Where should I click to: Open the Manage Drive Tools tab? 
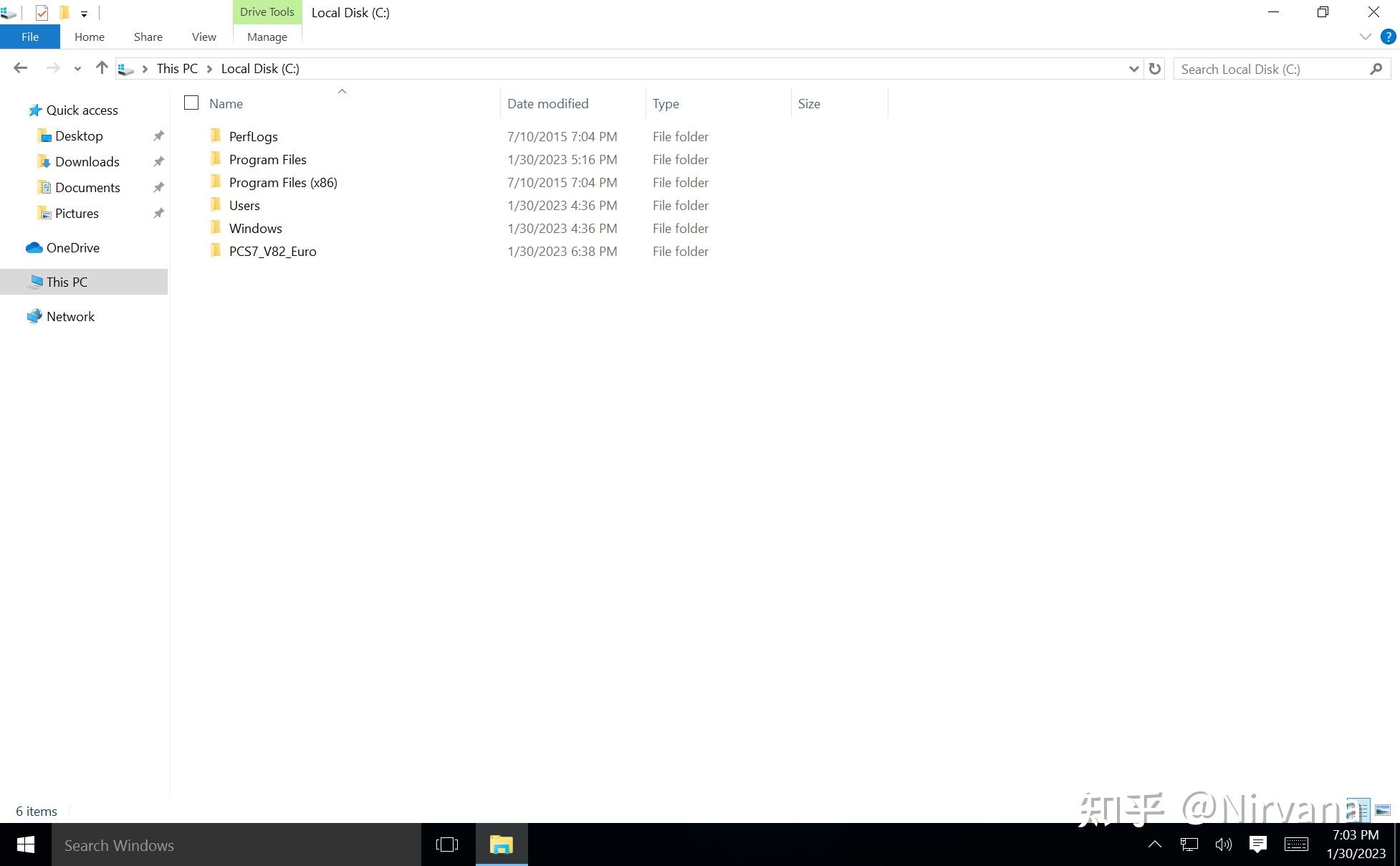pyautogui.click(x=267, y=37)
